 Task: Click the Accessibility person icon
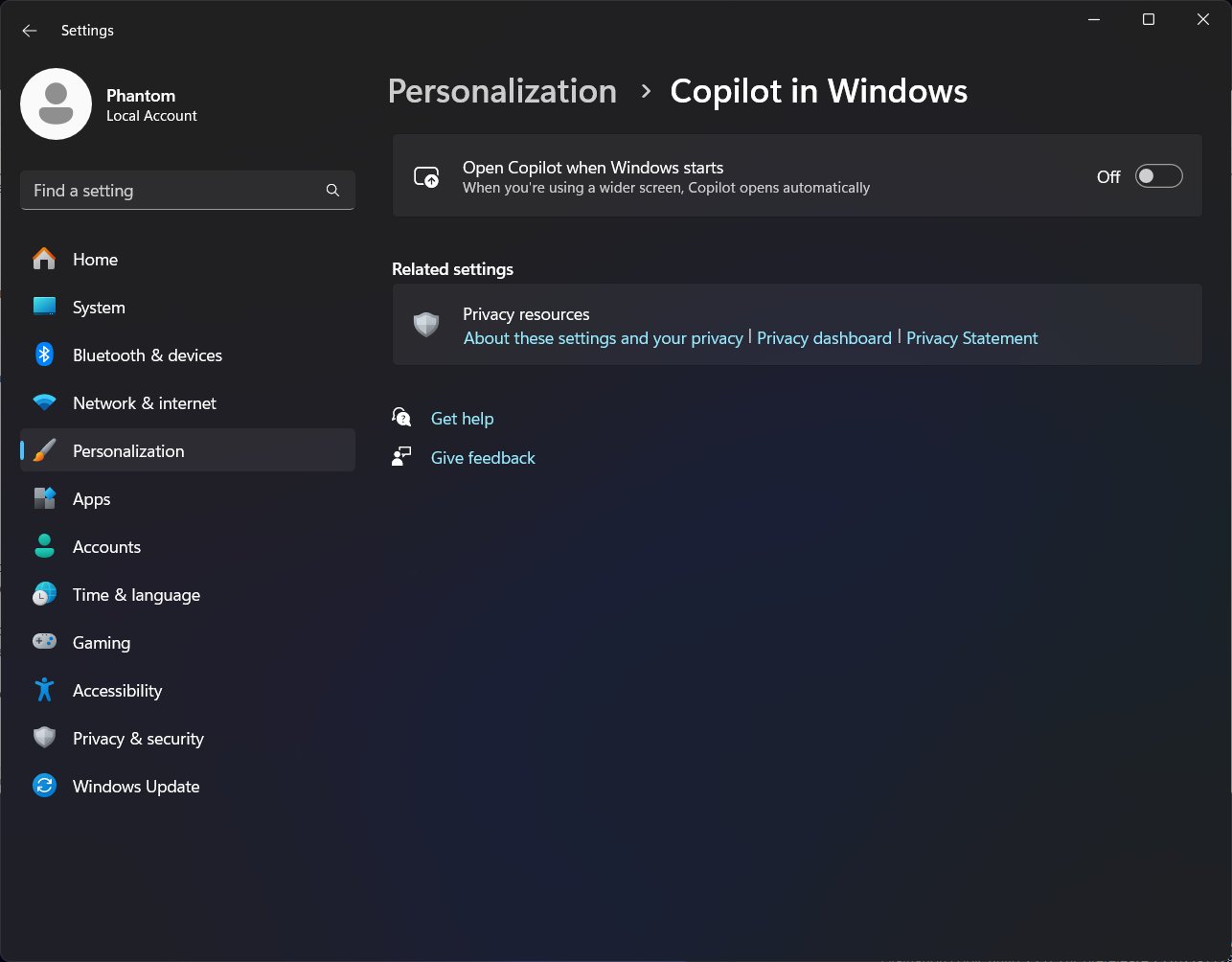point(44,689)
